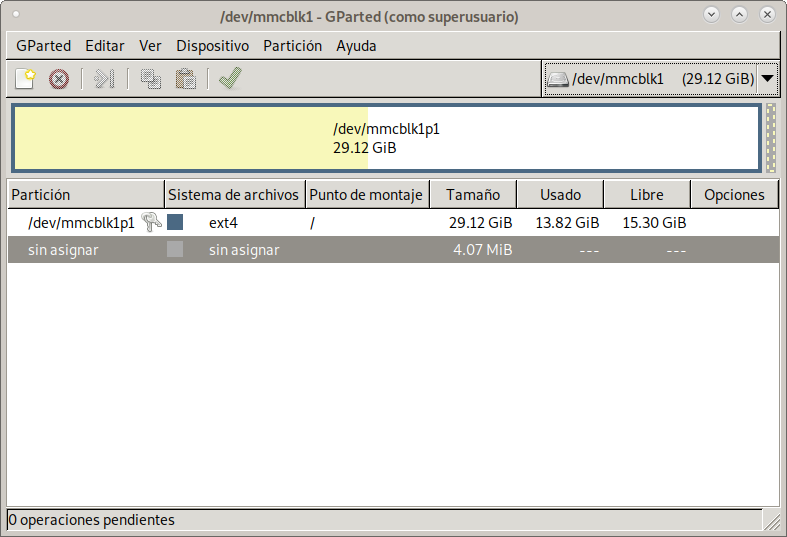Click the Libre column header

pyautogui.click(x=647, y=195)
